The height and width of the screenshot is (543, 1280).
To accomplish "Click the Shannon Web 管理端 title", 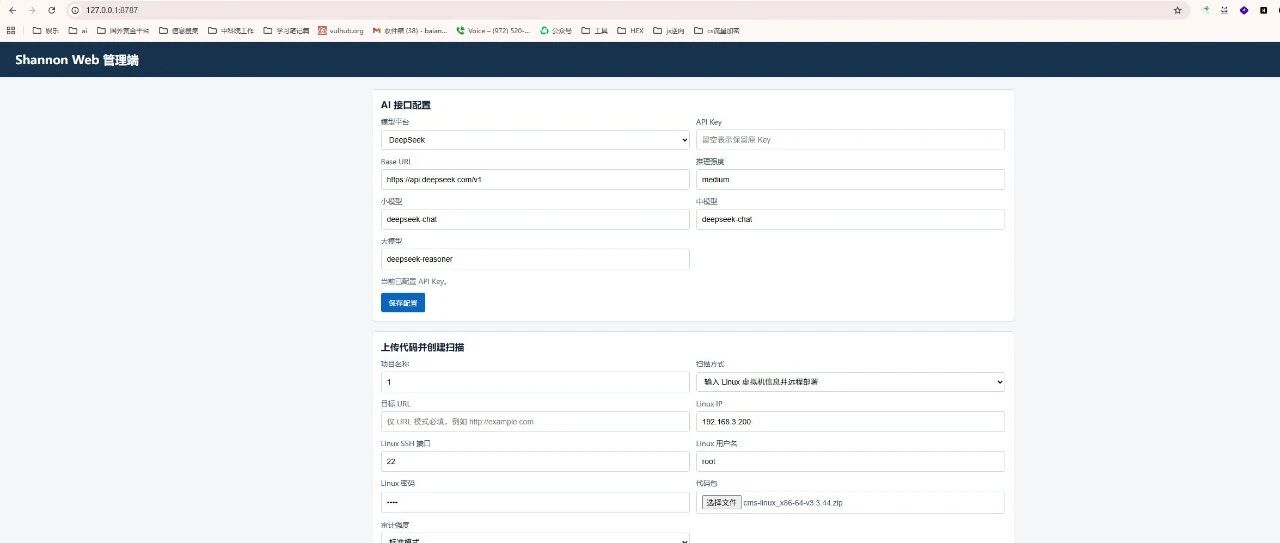I will click(77, 60).
